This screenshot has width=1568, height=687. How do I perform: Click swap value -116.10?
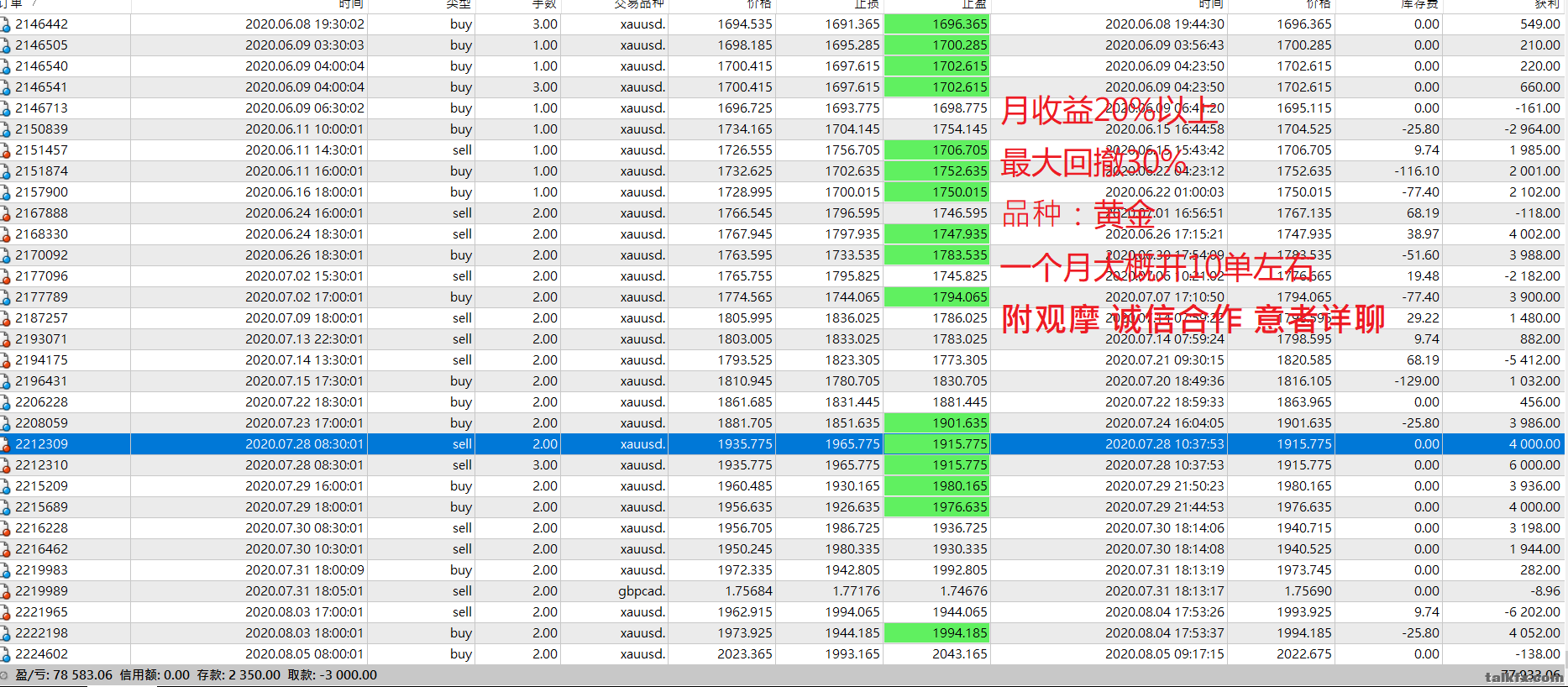click(x=1417, y=171)
